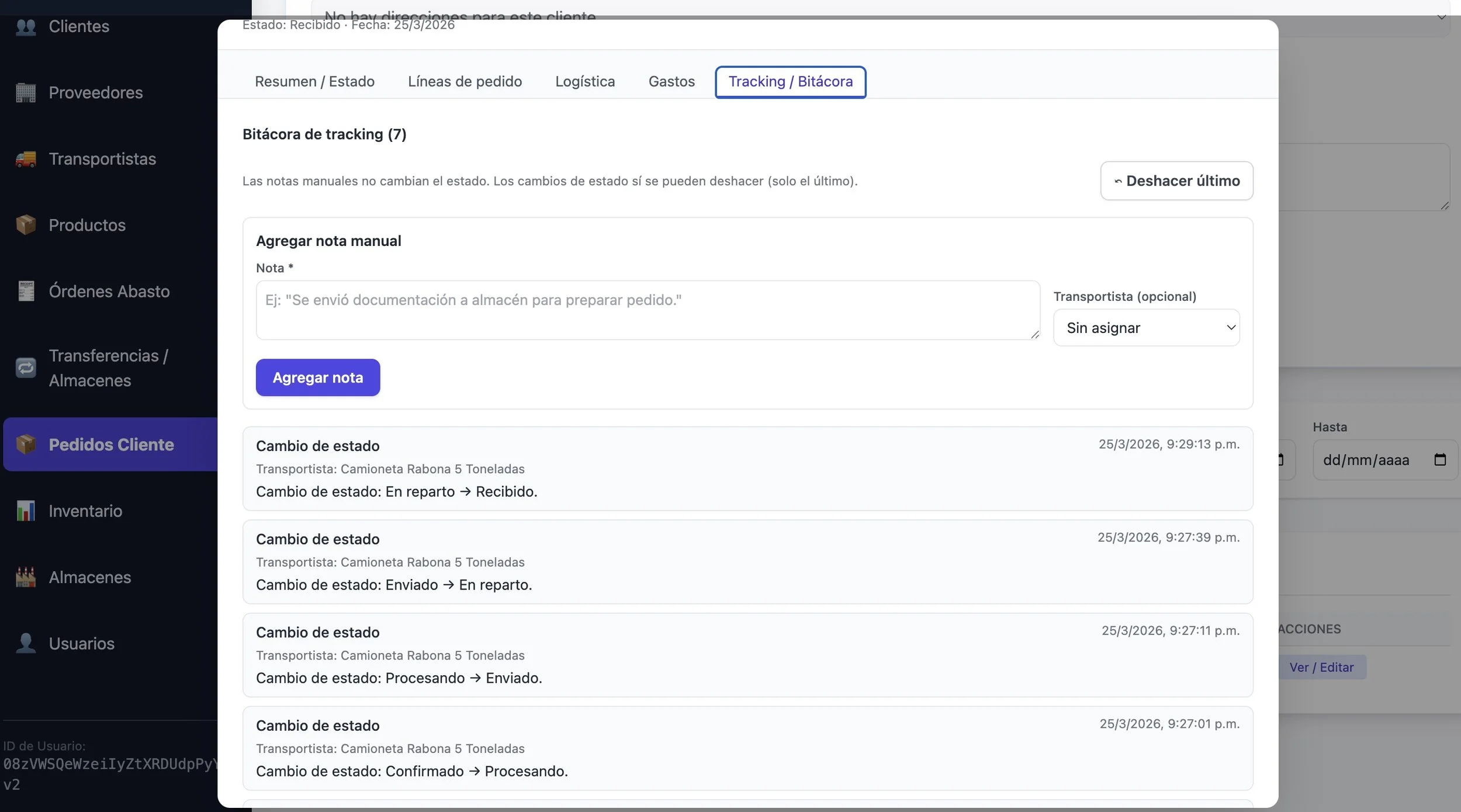Click the Inventario bar chart icon
This screenshot has width=1461, height=812.
tap(26, 511)
